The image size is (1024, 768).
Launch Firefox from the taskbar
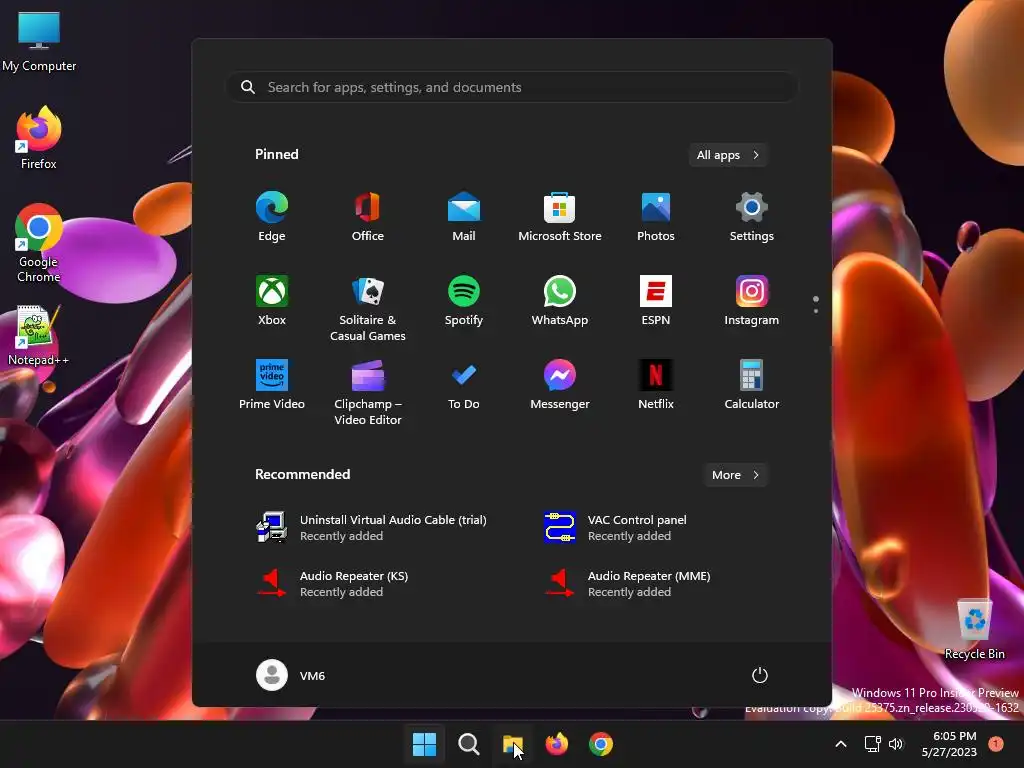click(x=556, y=744)
